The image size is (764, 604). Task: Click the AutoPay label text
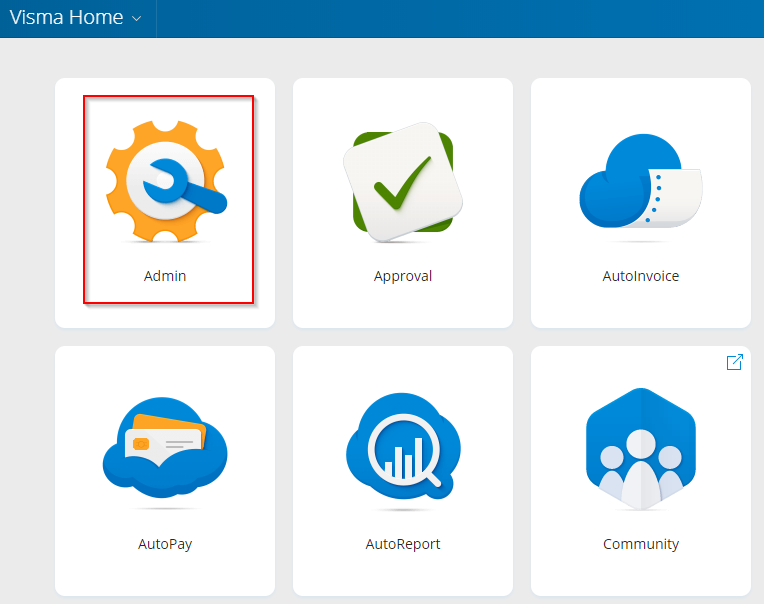tap(165, 544)
